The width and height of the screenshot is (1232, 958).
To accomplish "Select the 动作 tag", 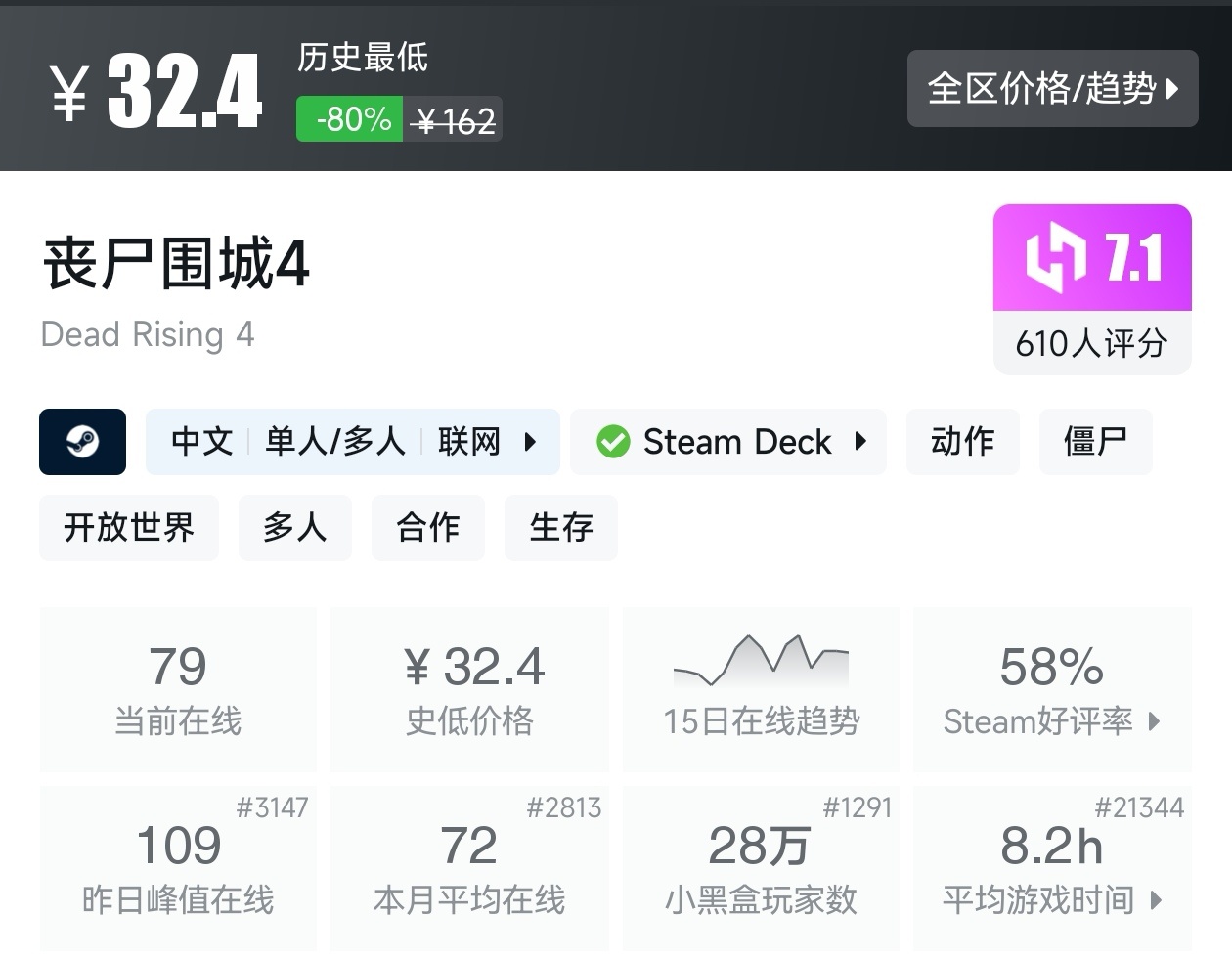I will click(x=962, y=442).
